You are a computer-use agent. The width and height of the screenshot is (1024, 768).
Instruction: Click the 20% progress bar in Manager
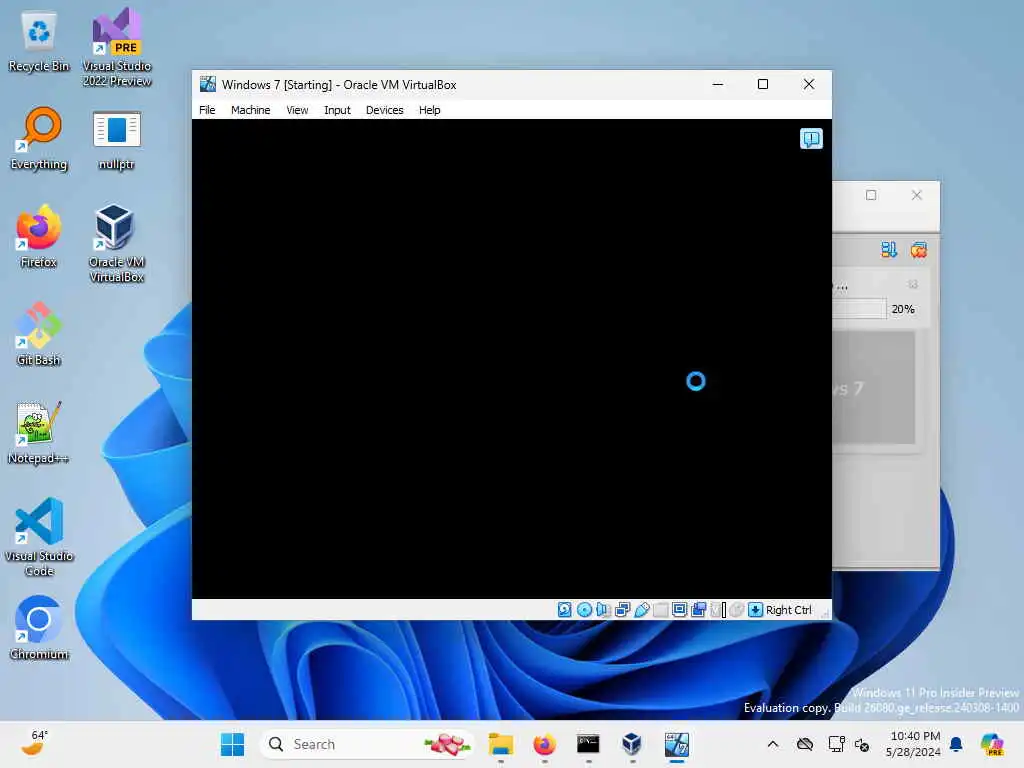click(859, 309)
